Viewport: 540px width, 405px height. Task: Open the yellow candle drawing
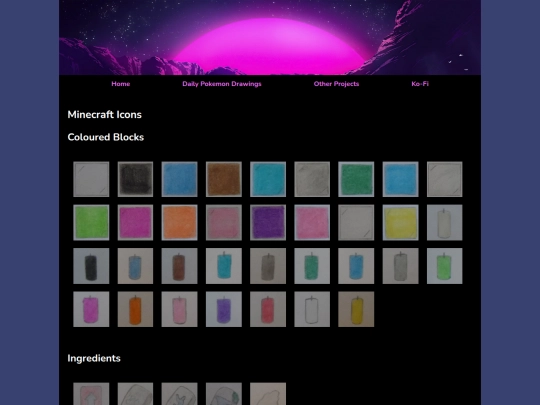pyautogui.click(x=356, y=309)
